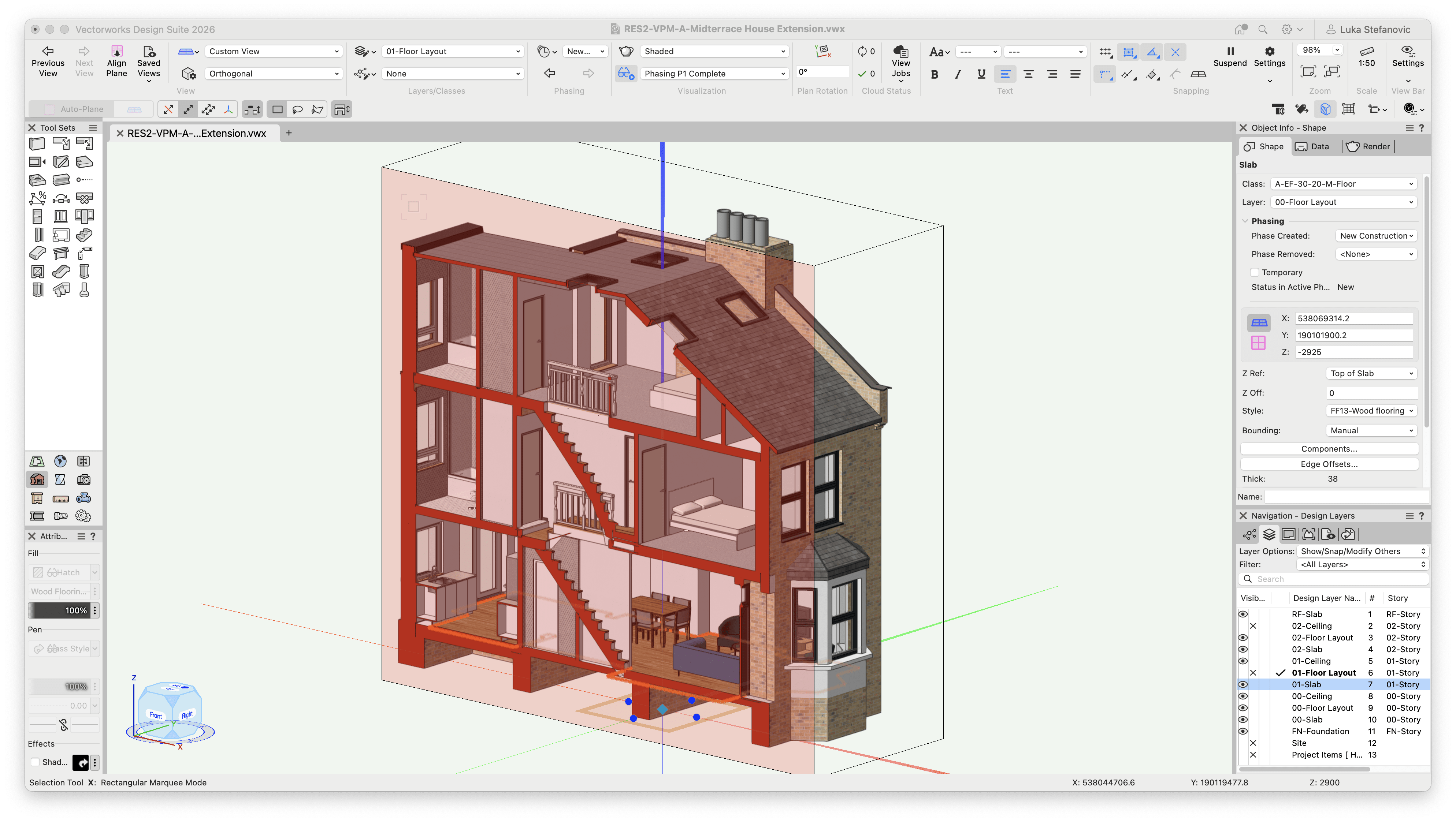
Task: Select Lasso Marquee mode icon
Action: [x=297, y=109]
